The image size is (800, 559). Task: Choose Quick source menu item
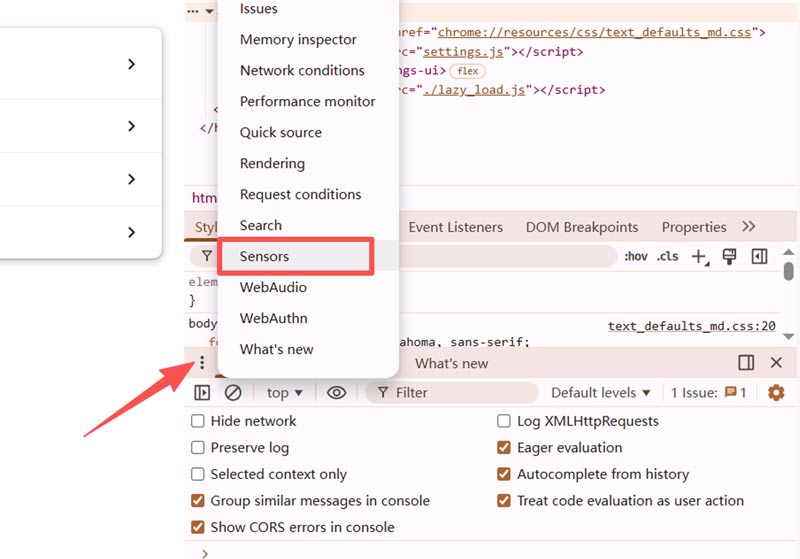(x=308, y=133)
